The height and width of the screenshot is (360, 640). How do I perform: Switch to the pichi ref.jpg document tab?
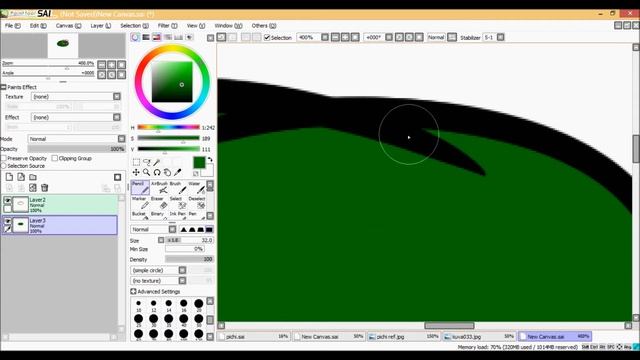[403, 337]
